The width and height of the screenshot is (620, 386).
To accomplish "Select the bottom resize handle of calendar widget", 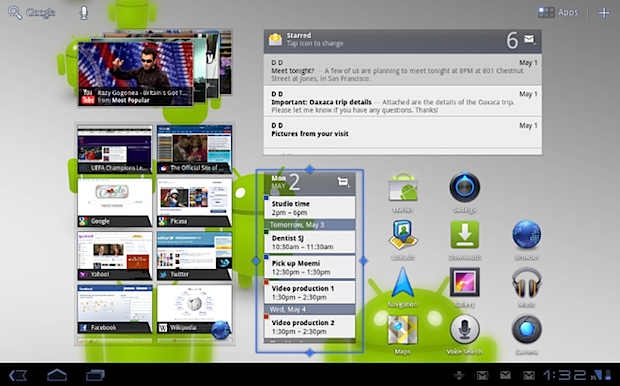I will 310,352.
